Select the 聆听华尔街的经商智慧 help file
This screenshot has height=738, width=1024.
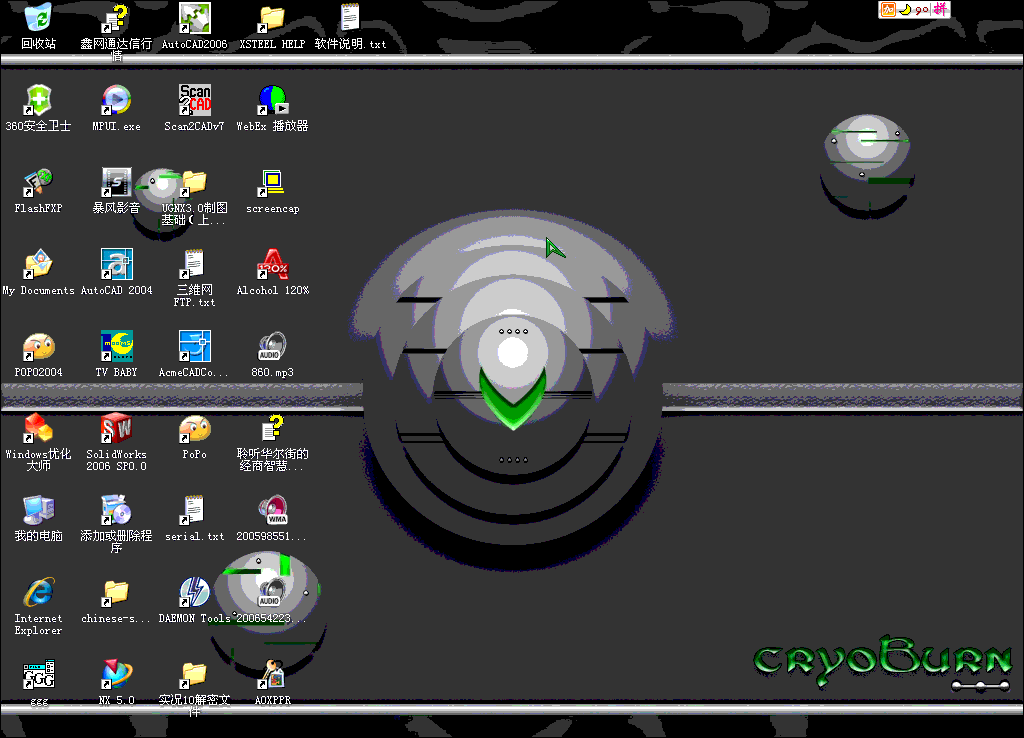pos(272,428)
